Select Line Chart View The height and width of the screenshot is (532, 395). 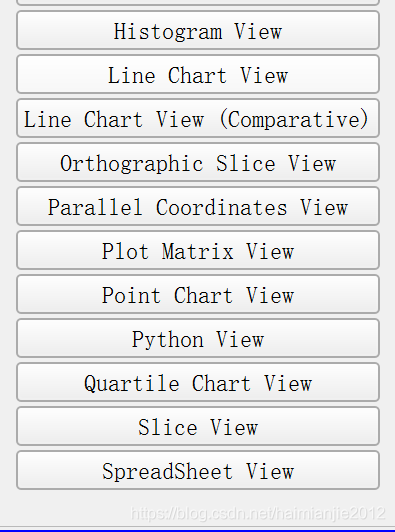click(x=198, y=74)
